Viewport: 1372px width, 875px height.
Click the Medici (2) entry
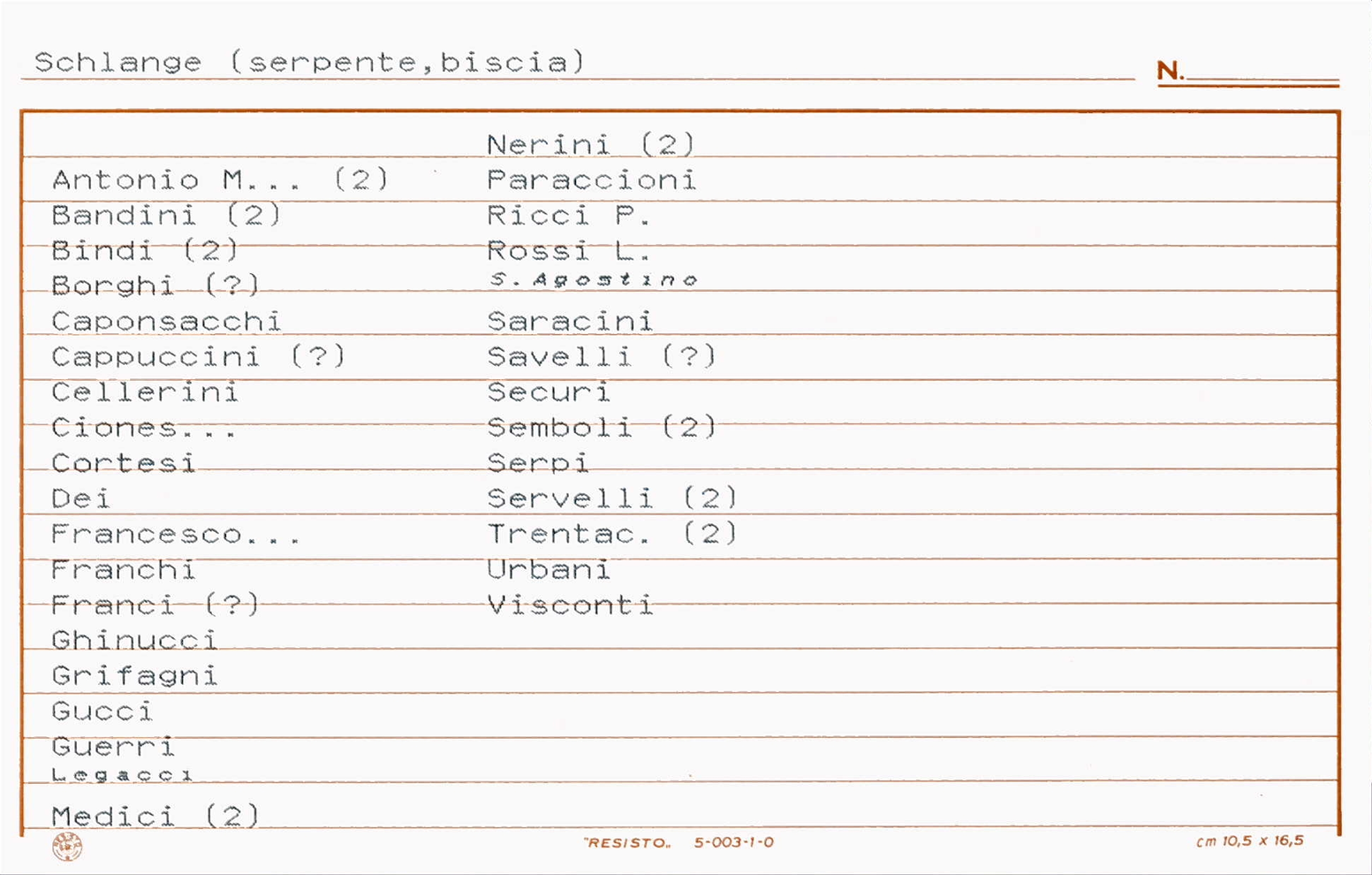pos(155,816)
